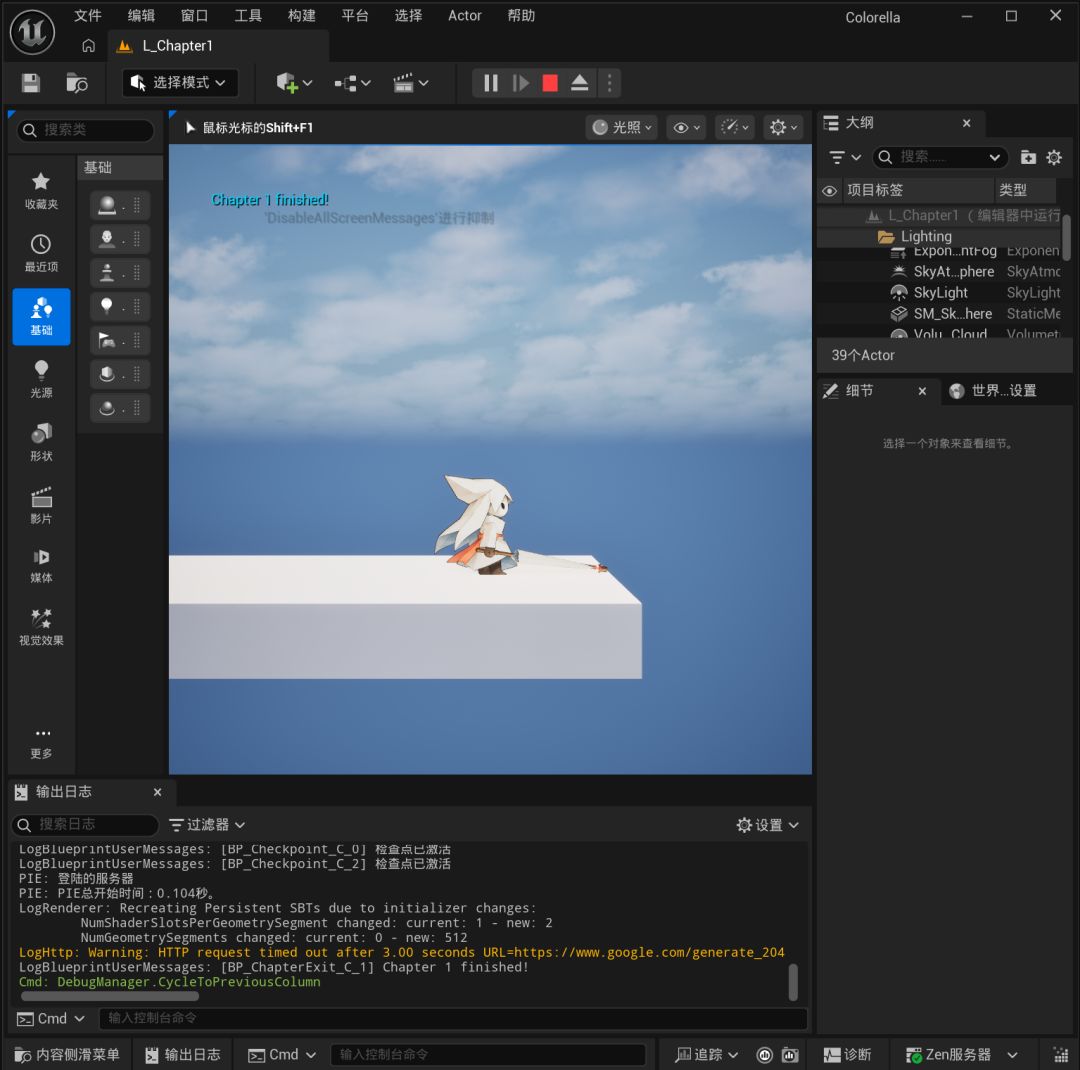The image size is (1080, 1070).
Task: Open the content browser folder-search icon
Action: point(76,83)
